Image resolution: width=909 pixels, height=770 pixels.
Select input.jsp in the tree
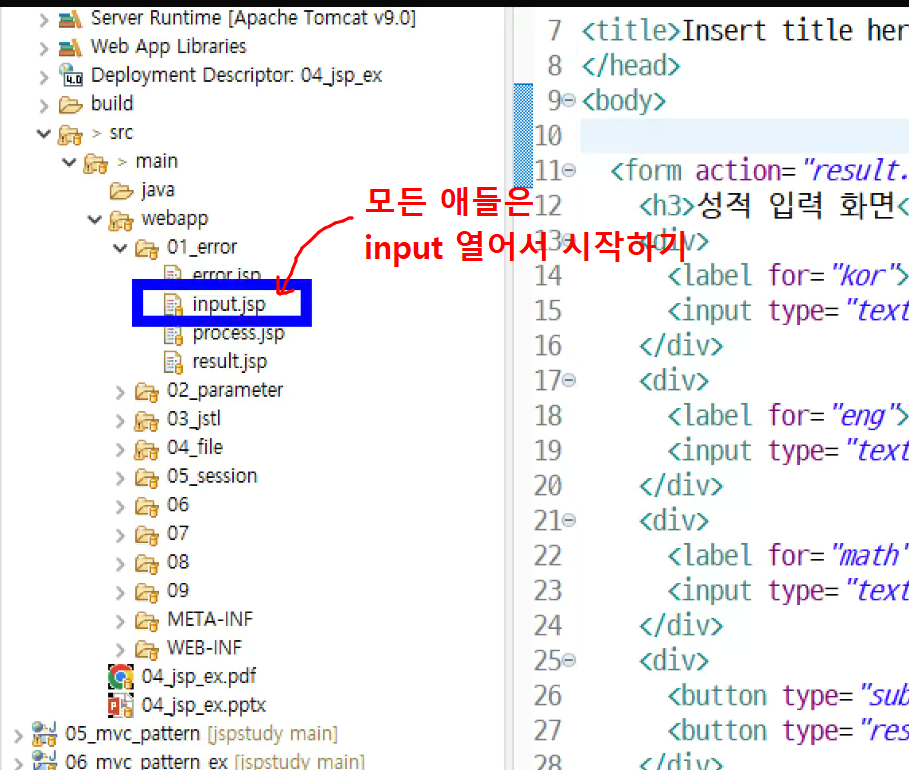tap(229, 304)
